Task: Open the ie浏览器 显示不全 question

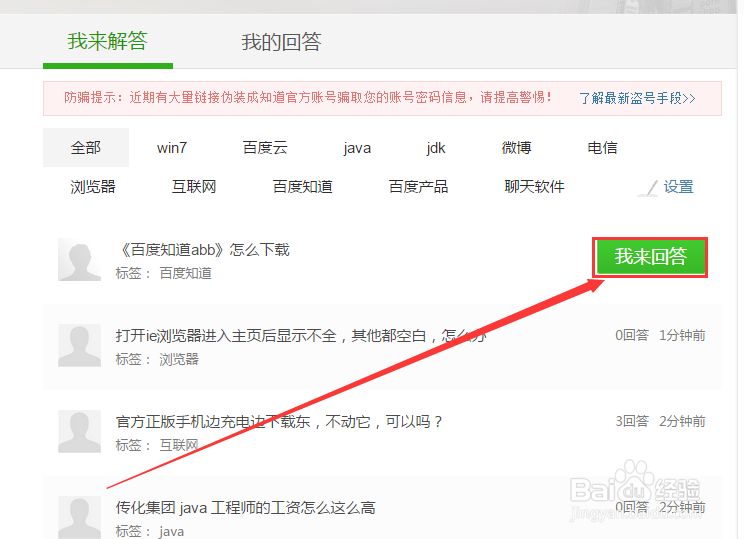Action: pyautogui.click(x=301, y=335)
